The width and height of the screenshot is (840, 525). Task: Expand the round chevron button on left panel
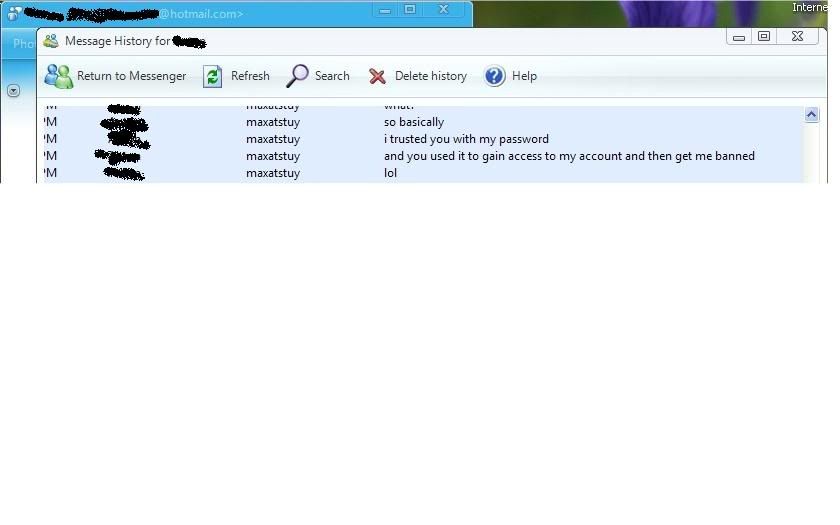click(x=14, y=90)
